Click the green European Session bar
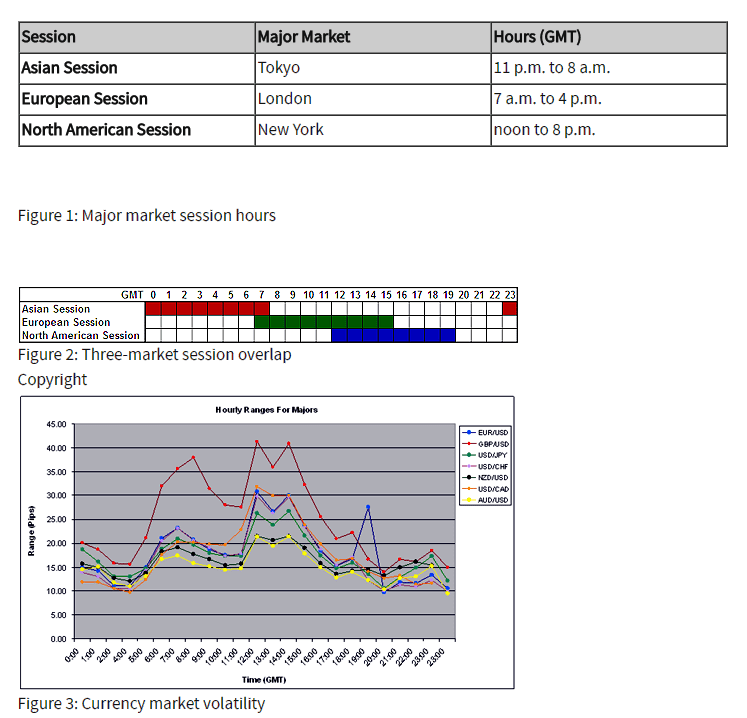 click(x=324, y=322)
